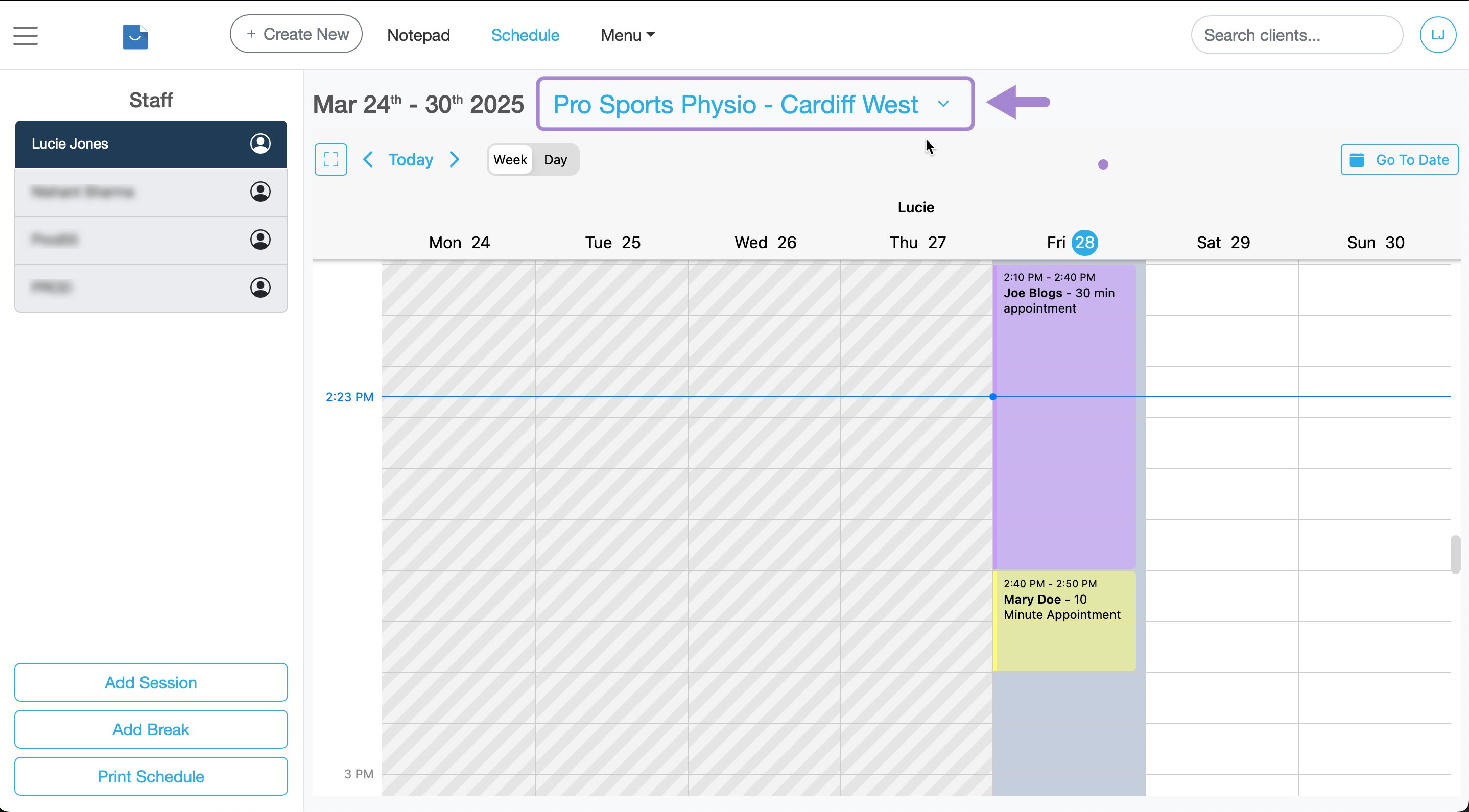
Task: Click the last staff member's profile icon
Action: pos(260,288)
